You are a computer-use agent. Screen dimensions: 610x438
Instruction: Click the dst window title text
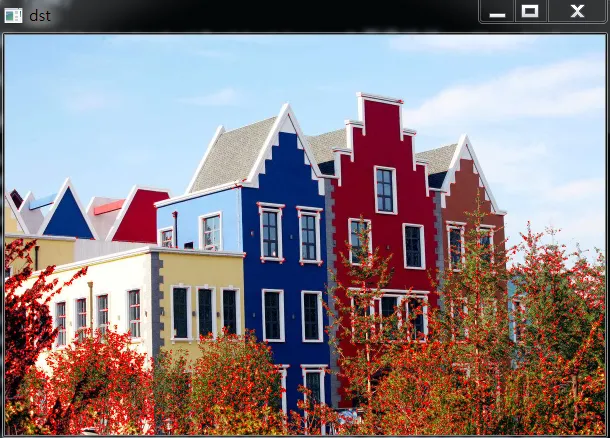point(40,16)
